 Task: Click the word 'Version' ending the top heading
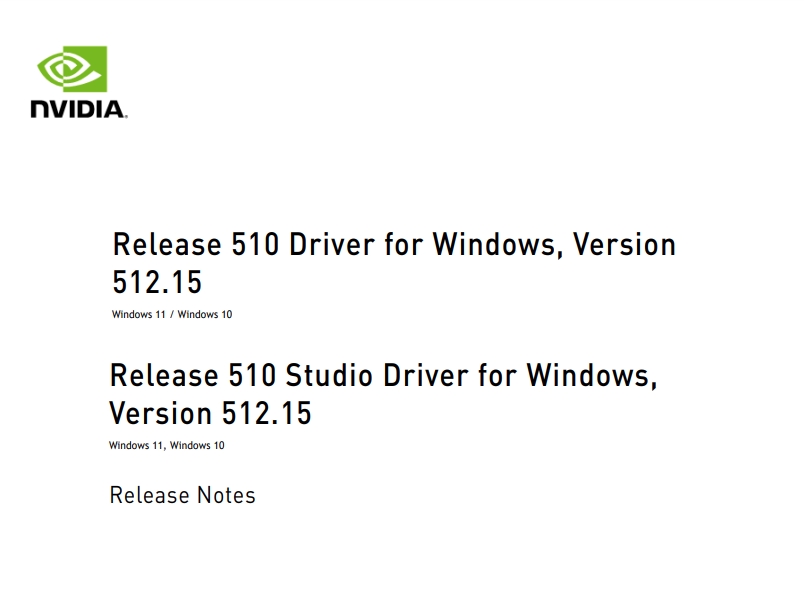coord(624,245)
